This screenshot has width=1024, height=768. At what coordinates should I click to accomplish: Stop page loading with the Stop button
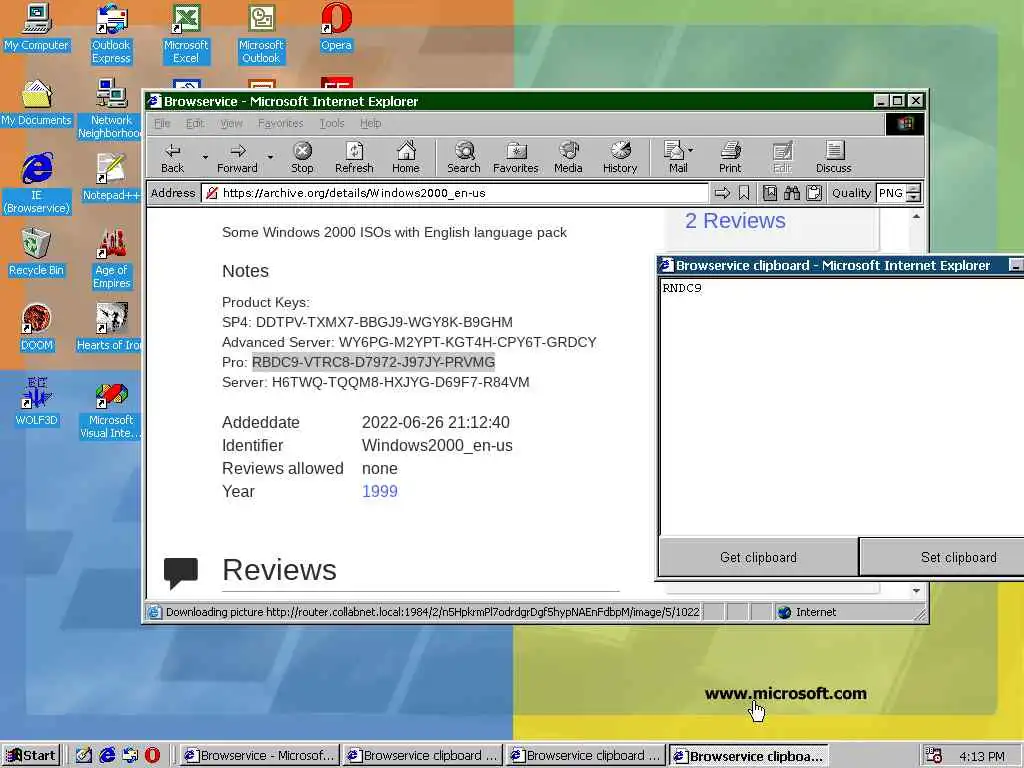coord(302,158)
